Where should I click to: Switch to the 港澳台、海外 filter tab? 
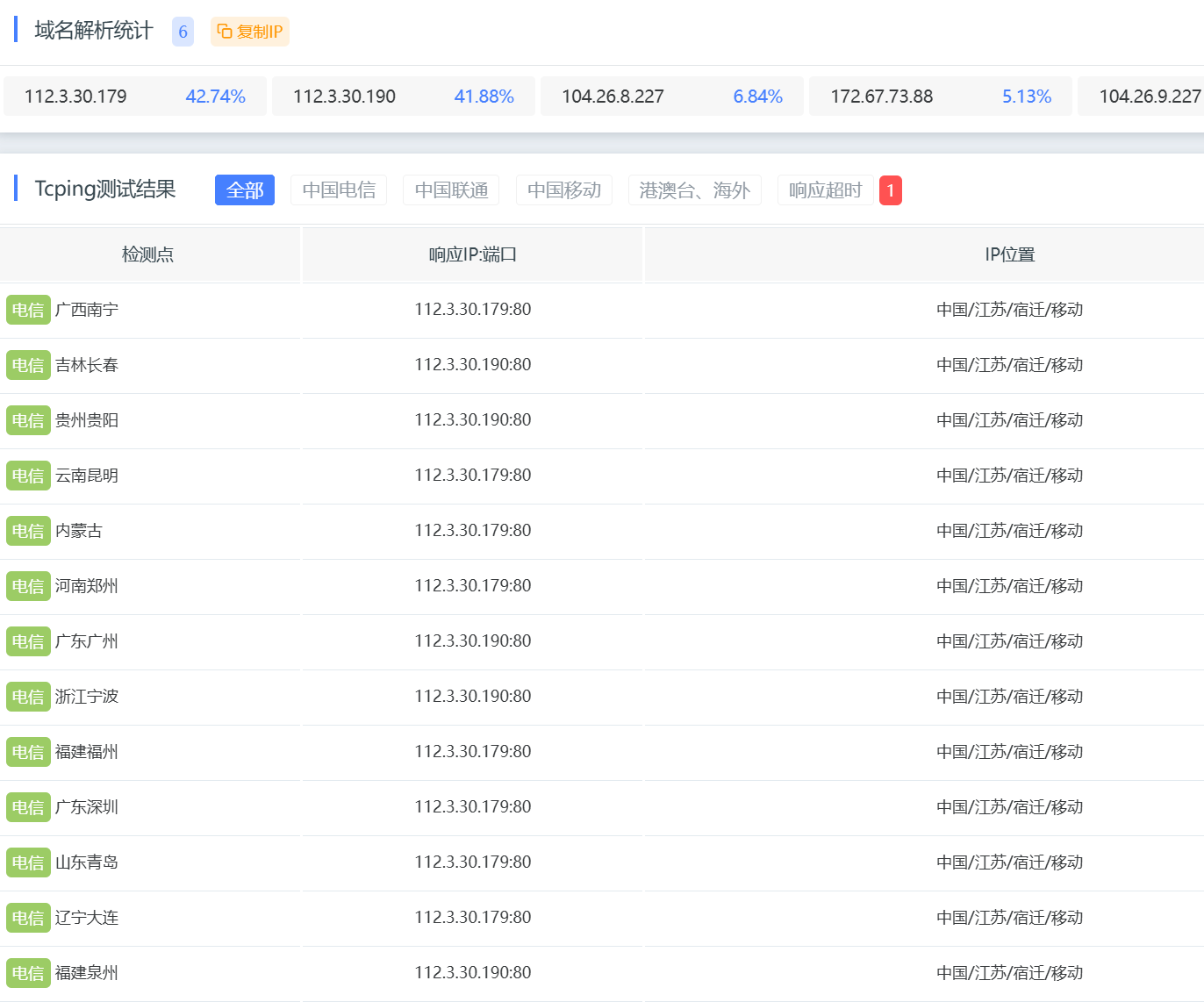(695, 190)
